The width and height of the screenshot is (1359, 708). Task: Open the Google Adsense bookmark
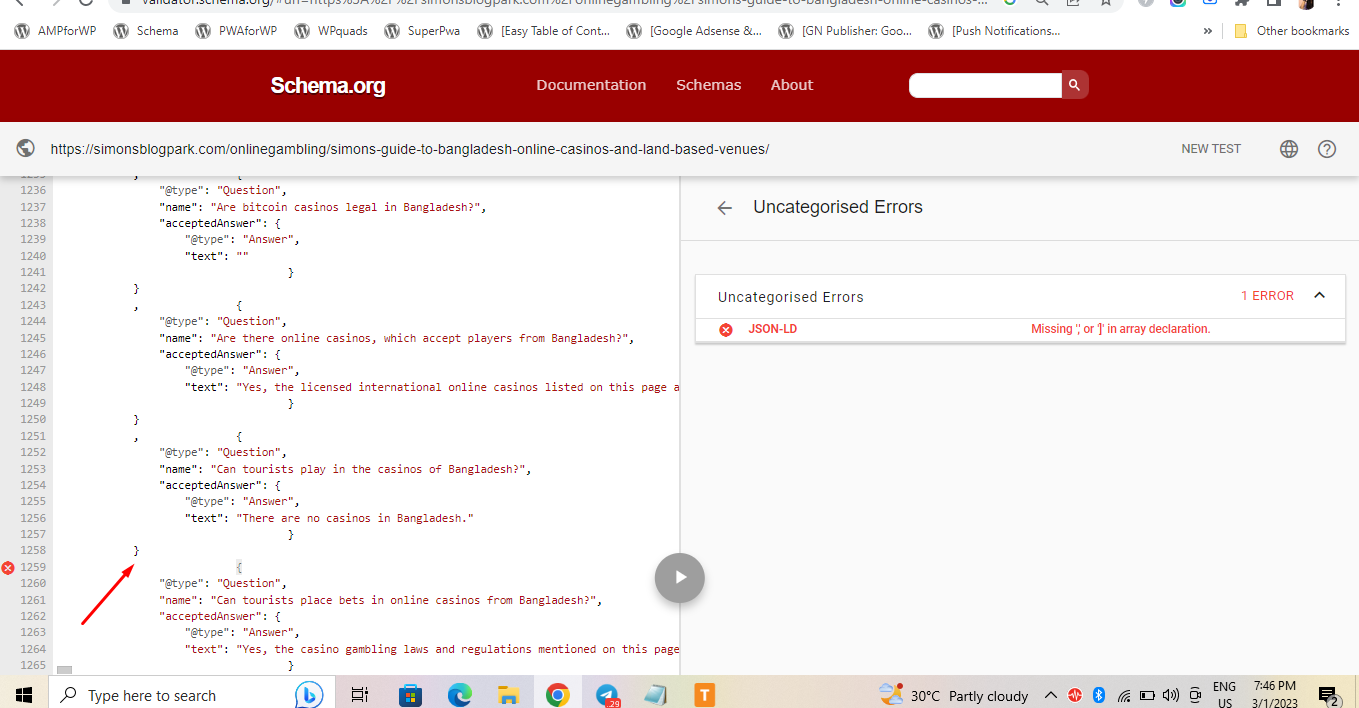693,31
